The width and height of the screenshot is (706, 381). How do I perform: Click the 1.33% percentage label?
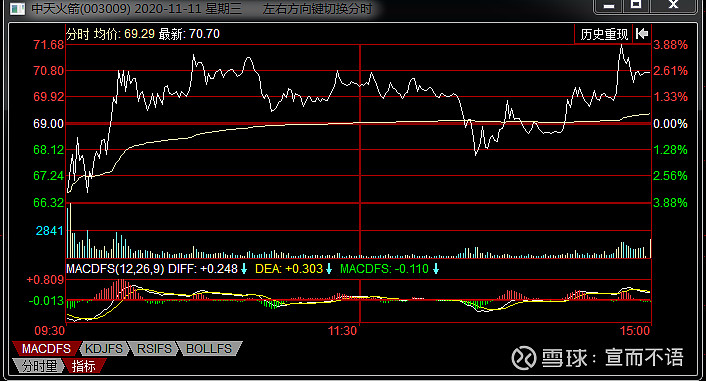coord(670,97)
